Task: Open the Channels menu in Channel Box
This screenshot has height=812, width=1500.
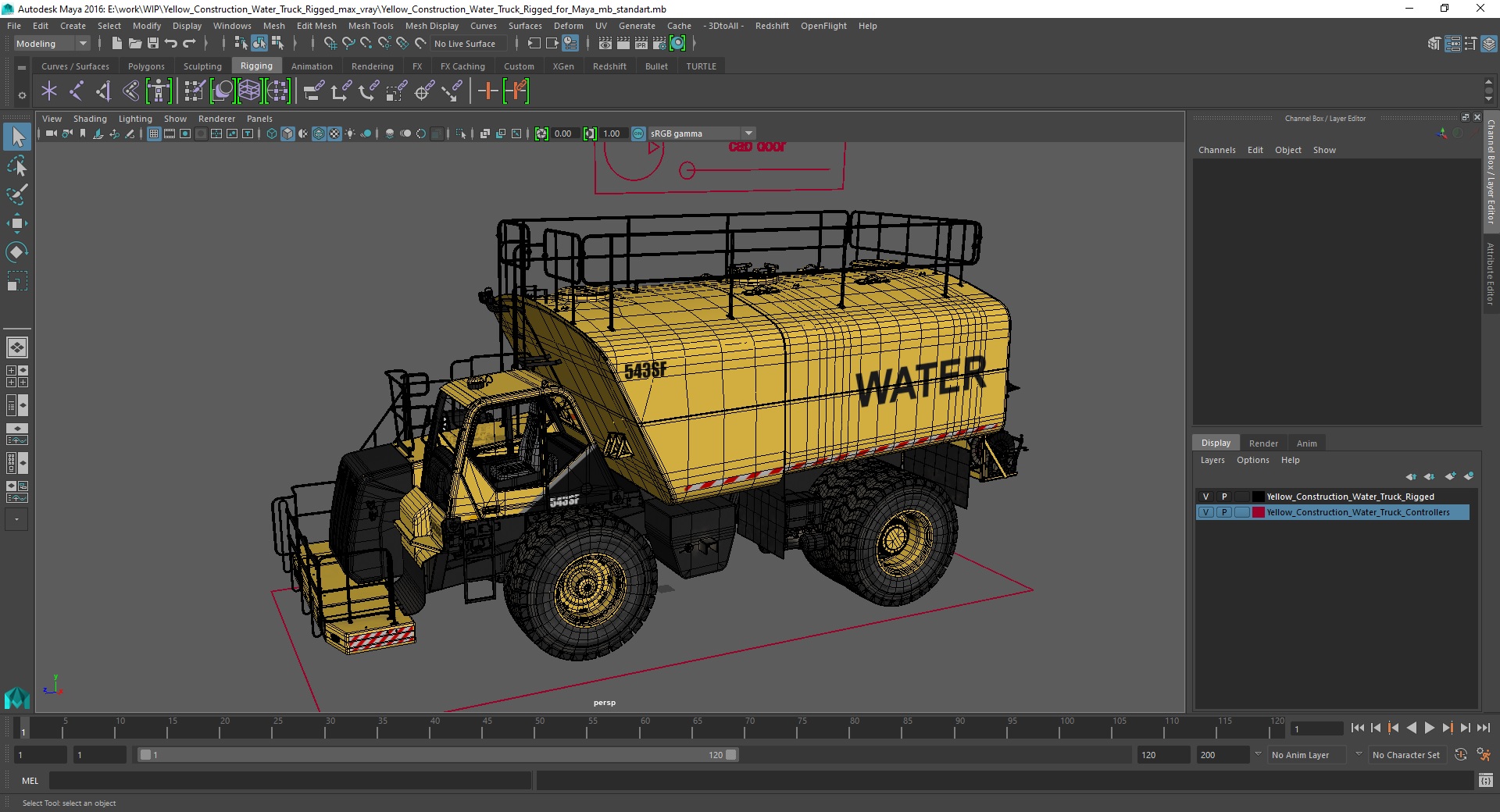Action: coord(1216,150)
